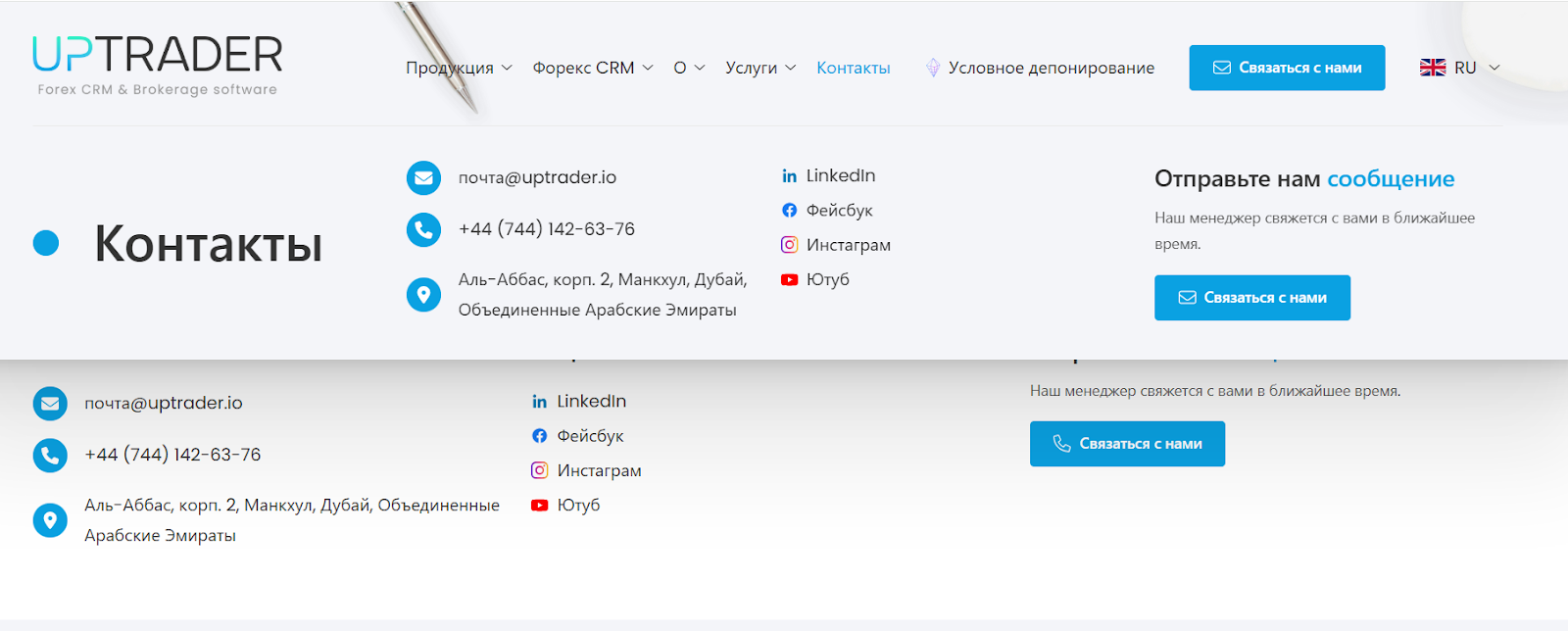Open Фейсбук link text in lower section
This screenshot has width=1568, height=631.
pyautogui.click(x=590, y=436)
